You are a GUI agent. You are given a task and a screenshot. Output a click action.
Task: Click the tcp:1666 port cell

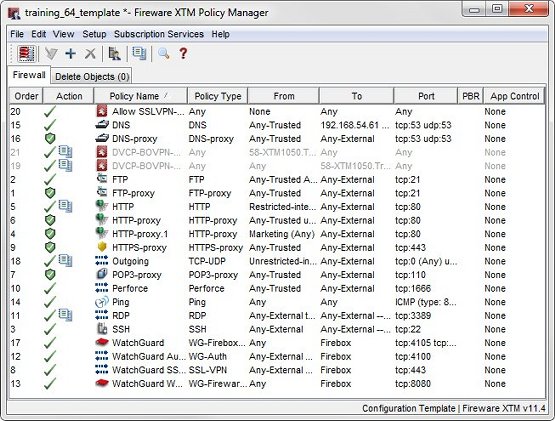413,288
